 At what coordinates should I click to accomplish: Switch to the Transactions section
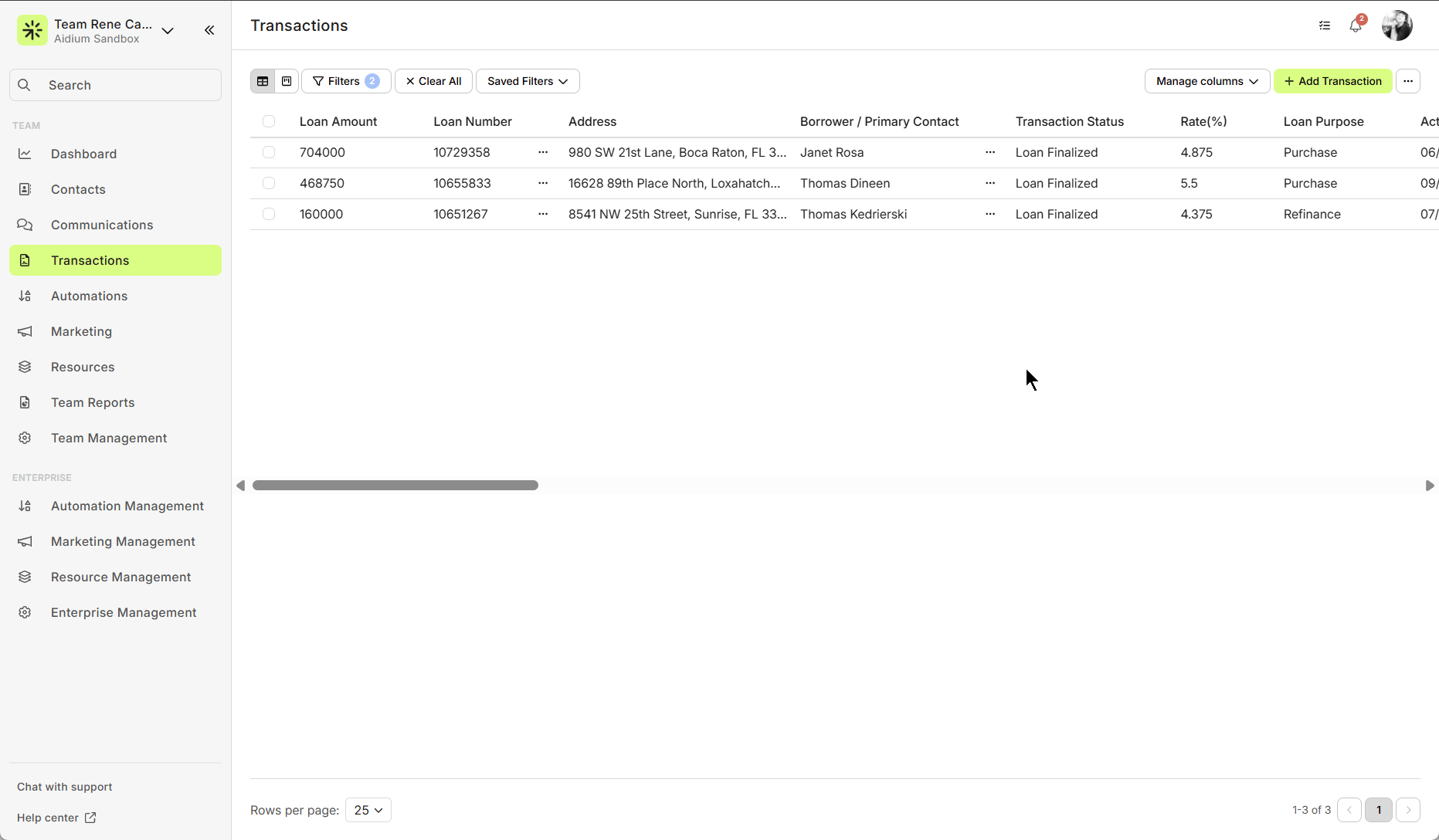[x=90, y=260]
